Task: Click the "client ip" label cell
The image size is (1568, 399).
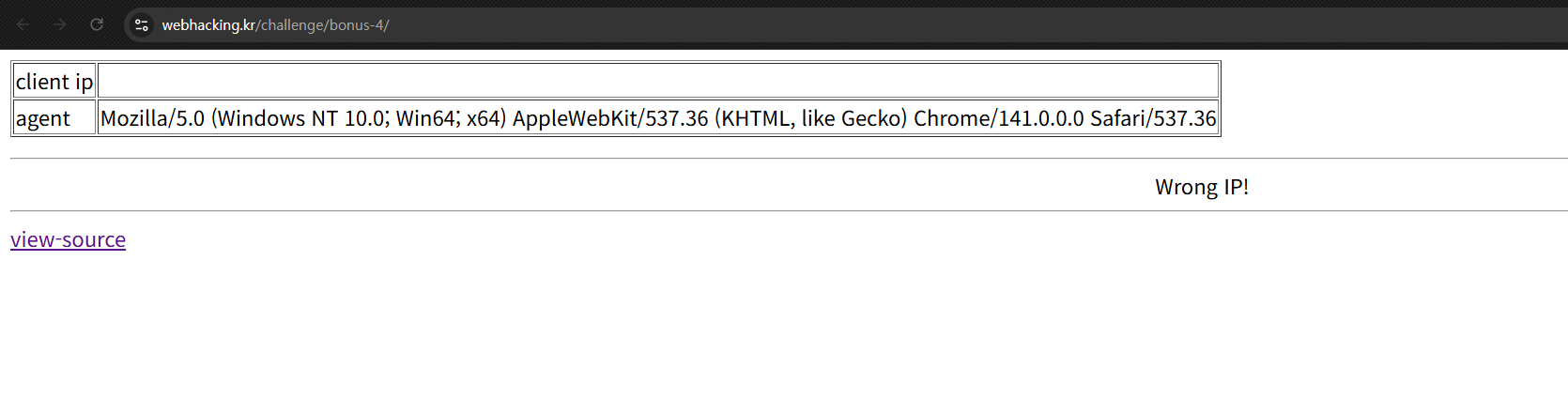Action: point(54,82)
